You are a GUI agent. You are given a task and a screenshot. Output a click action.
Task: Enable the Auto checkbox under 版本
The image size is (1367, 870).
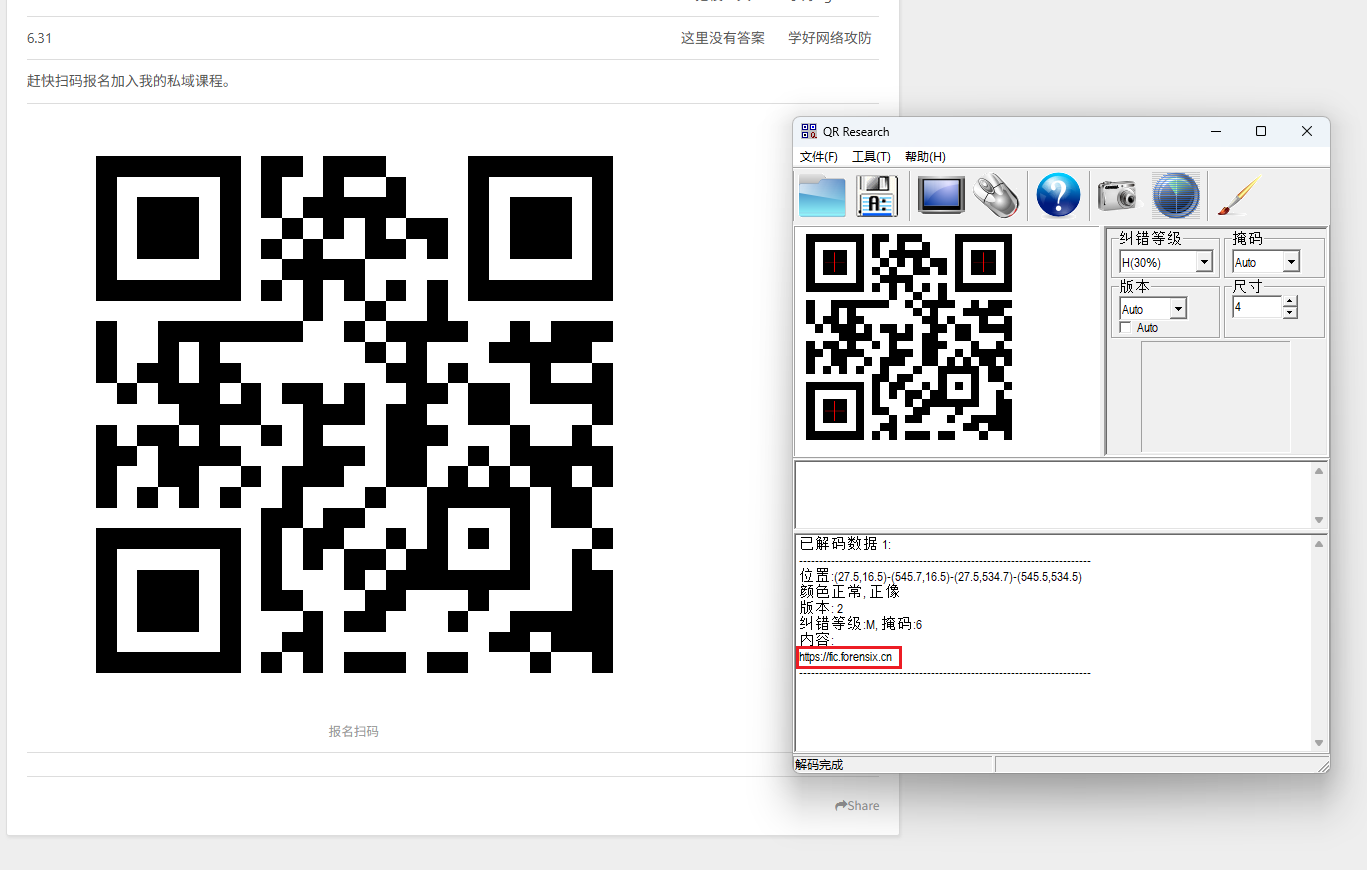pyautogui.click(x=1124, y=327)
